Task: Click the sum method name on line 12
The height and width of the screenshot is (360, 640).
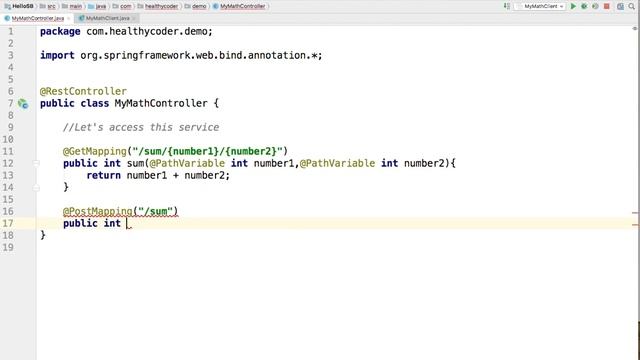Action: [135, 163]
